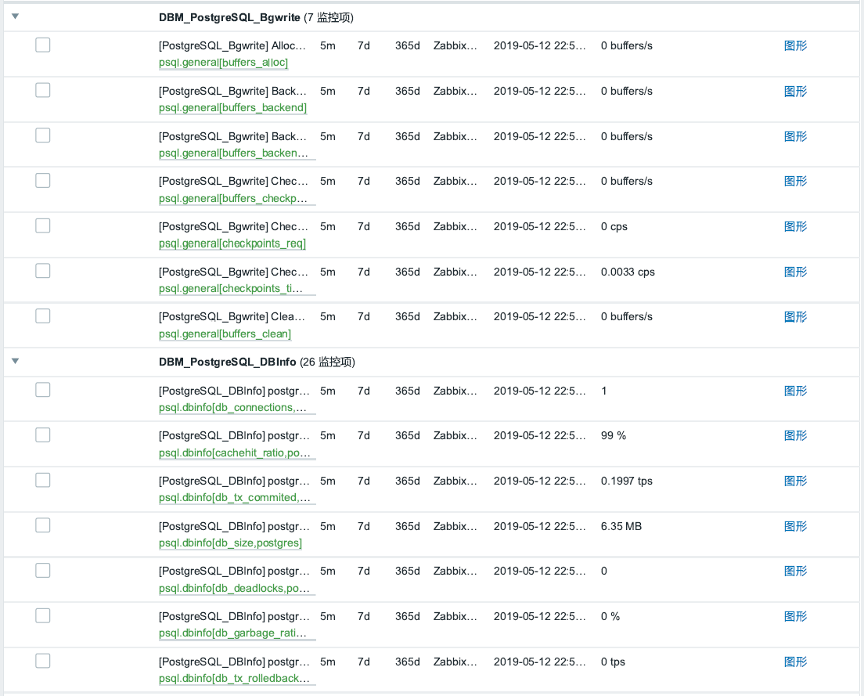
Task: Collapse the DBM_PostgreSQL_DBInfo group
Action: (15, 361)
